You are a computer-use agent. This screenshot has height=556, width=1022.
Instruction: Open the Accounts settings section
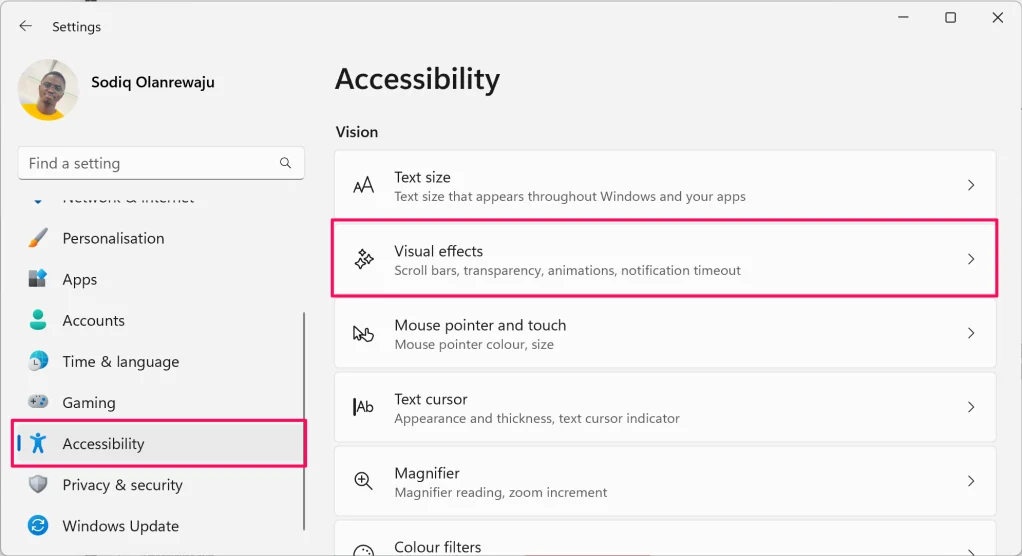(x=93, y=321)
